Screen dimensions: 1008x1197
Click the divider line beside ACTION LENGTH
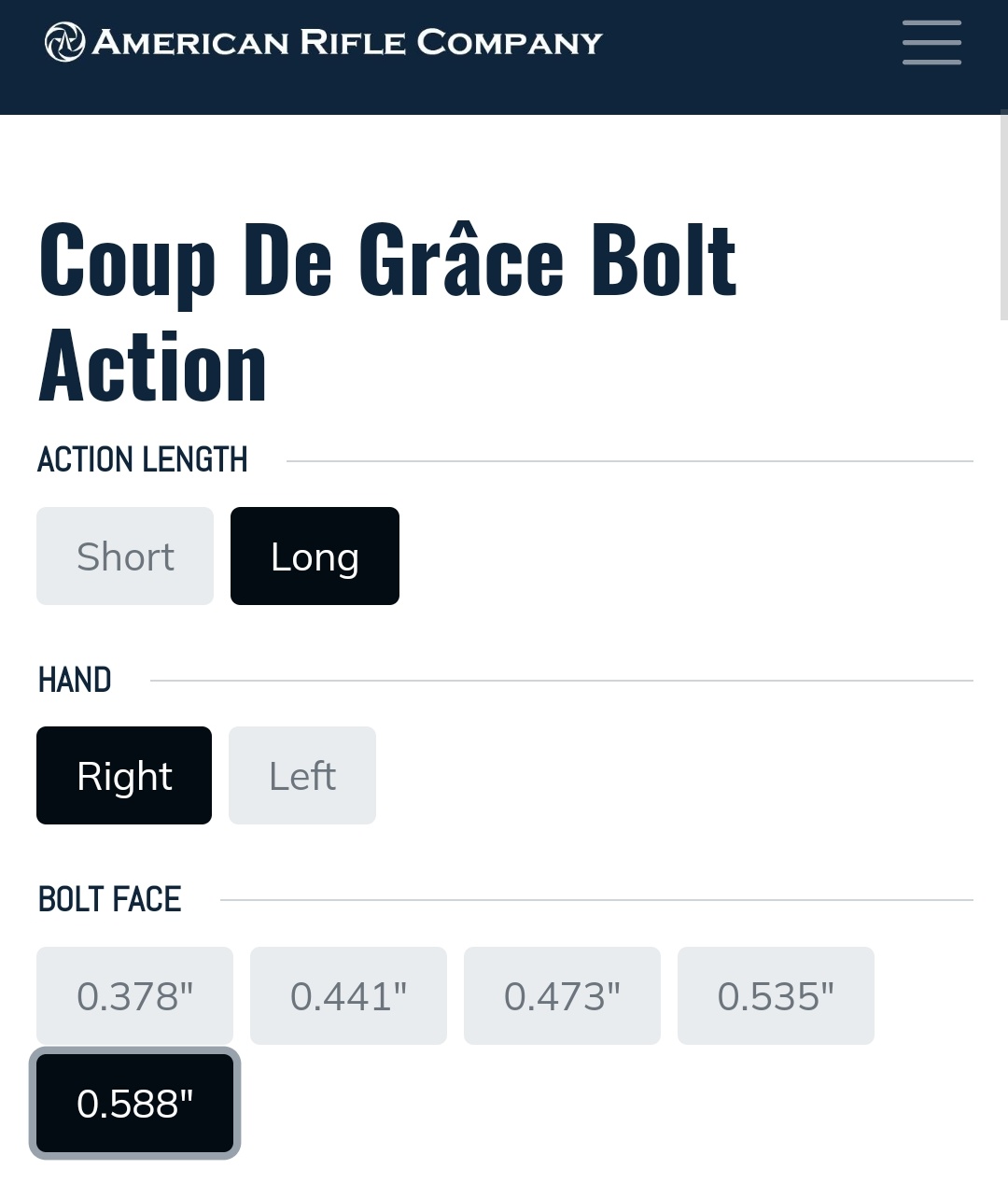tap(630, 461)
